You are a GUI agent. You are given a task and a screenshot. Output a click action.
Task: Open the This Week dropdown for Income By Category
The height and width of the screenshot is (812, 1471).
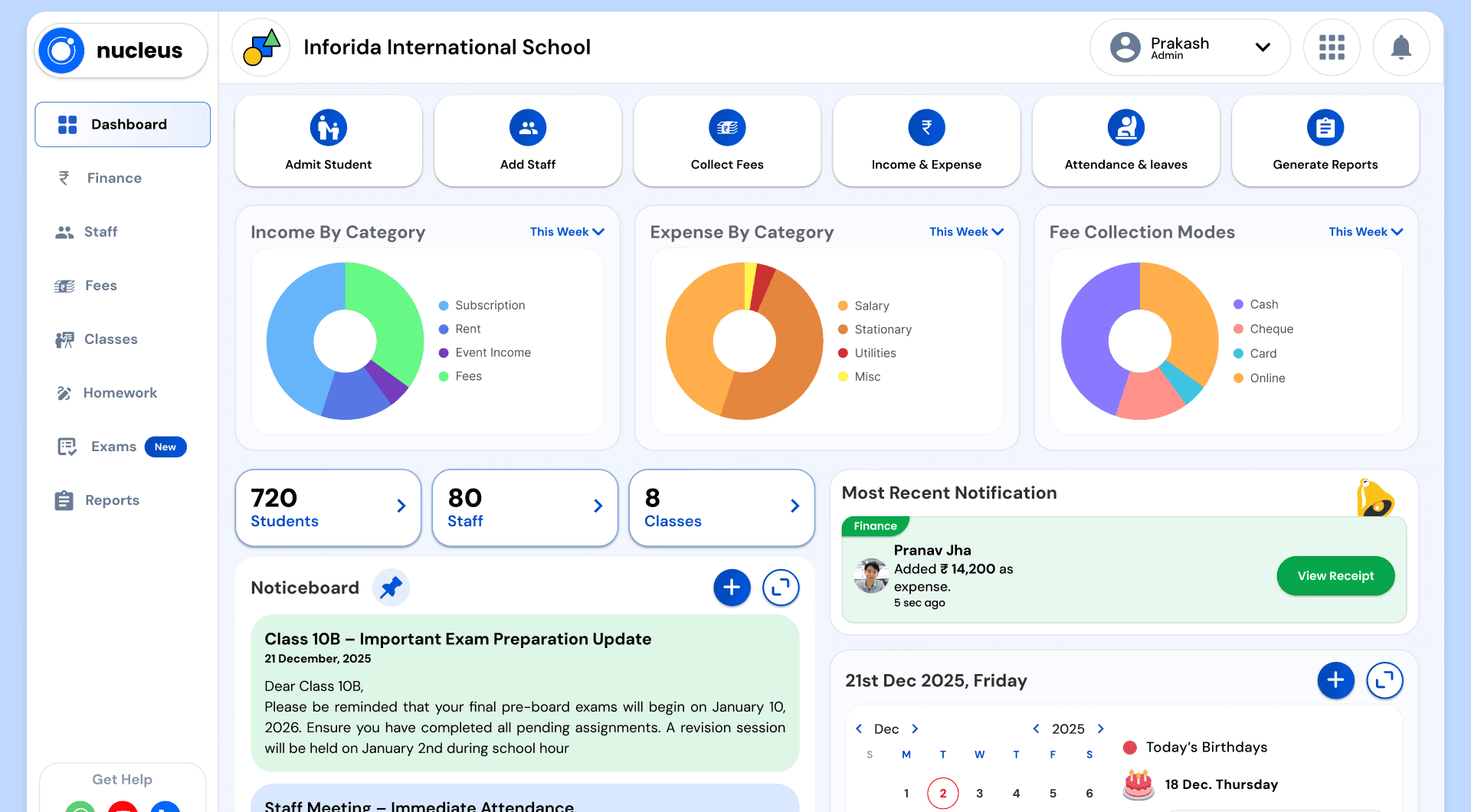pos(567,231)
